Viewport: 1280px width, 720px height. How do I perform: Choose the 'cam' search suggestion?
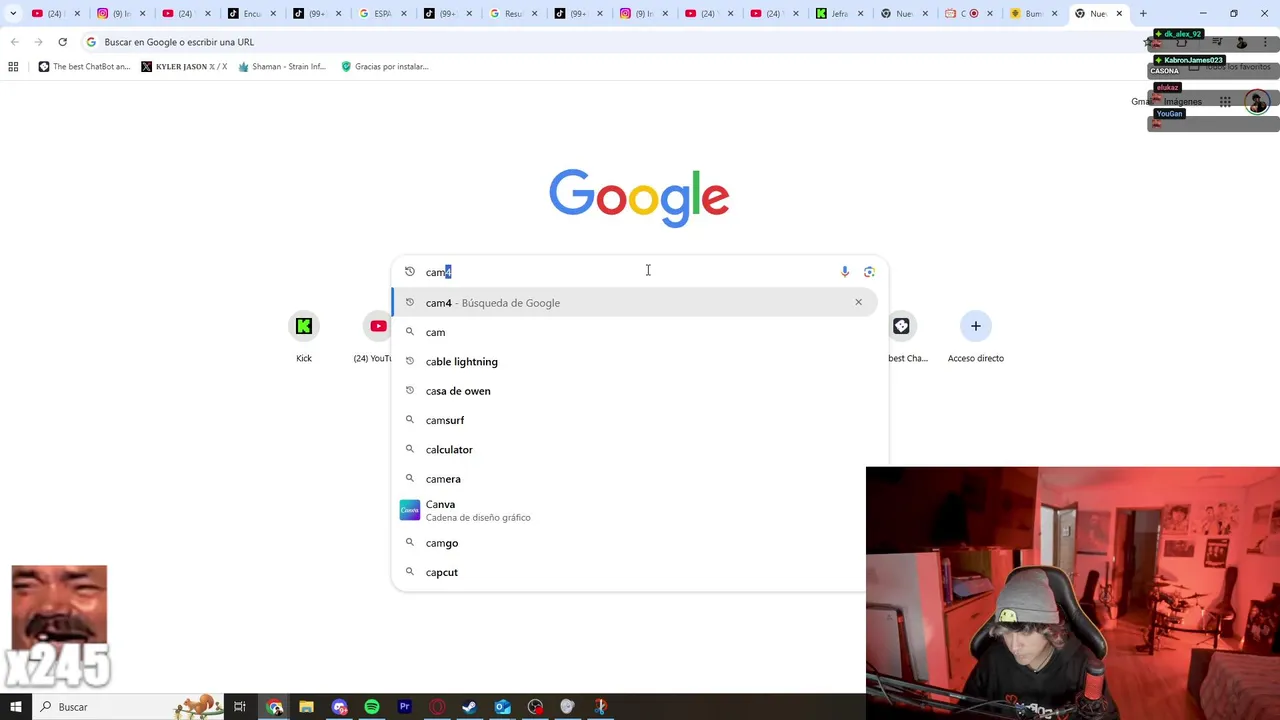click(634, 332)
